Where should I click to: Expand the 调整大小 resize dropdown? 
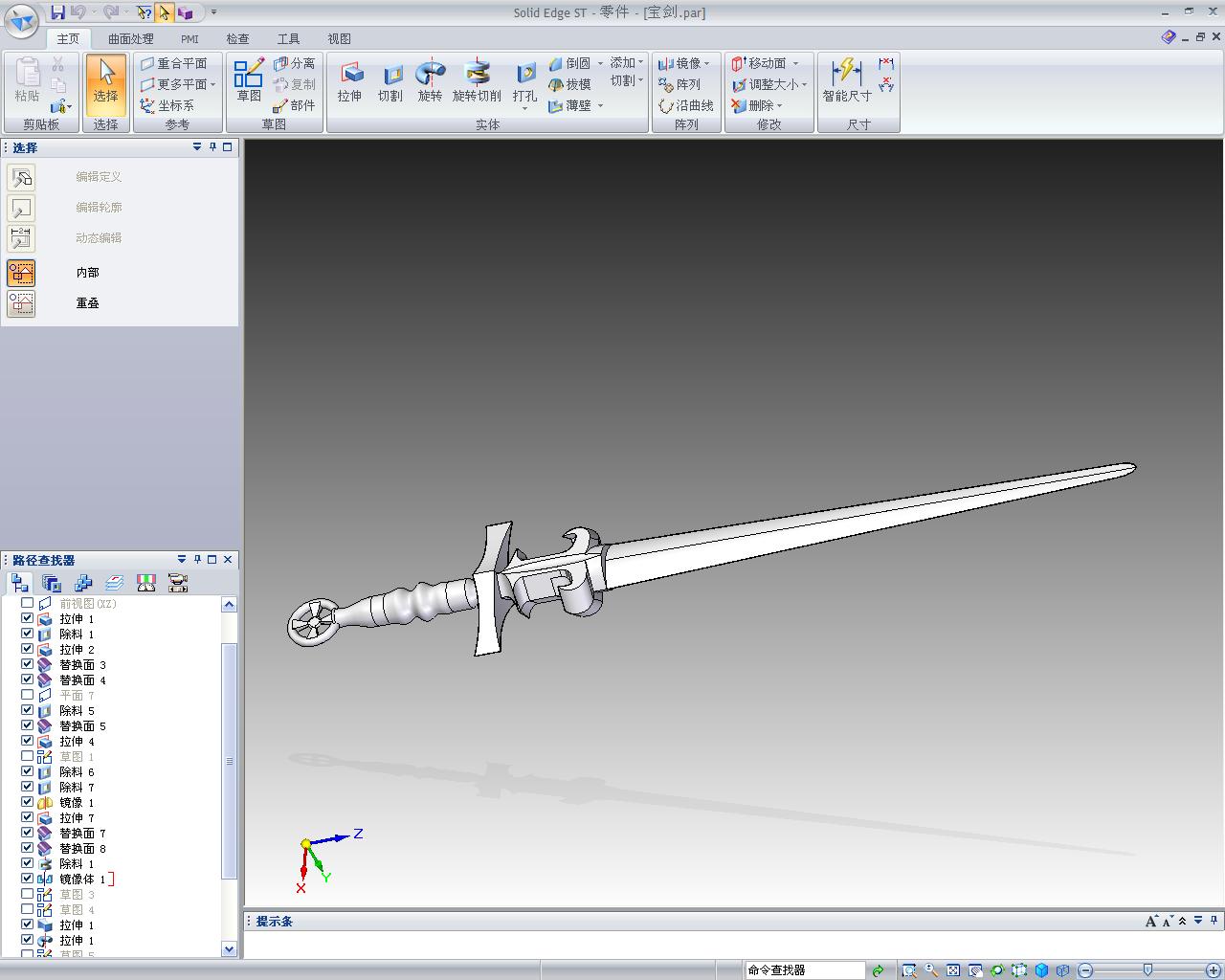(x=804, y=84)
